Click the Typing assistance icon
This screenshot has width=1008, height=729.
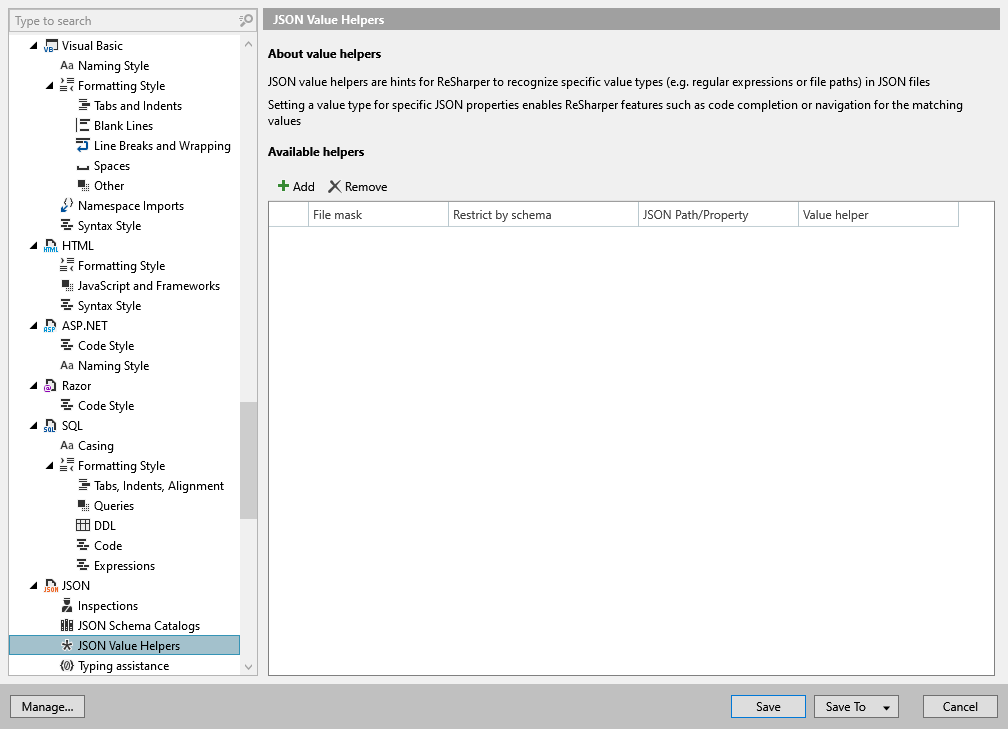[x=67, y=666]
